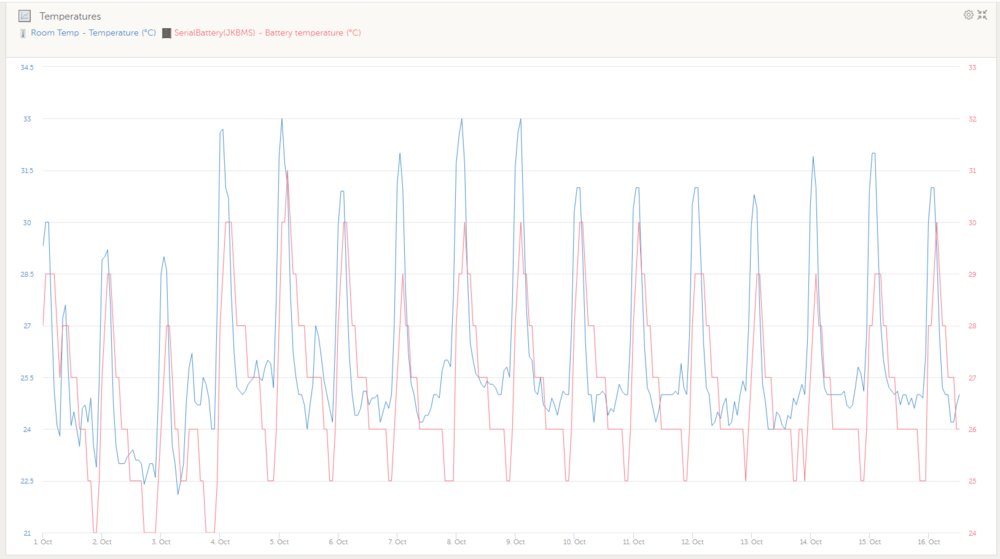Screen dimensions: 1000x559
Task: Pick the 12. Oct date on the x-axis
Action: click(692, 542)
